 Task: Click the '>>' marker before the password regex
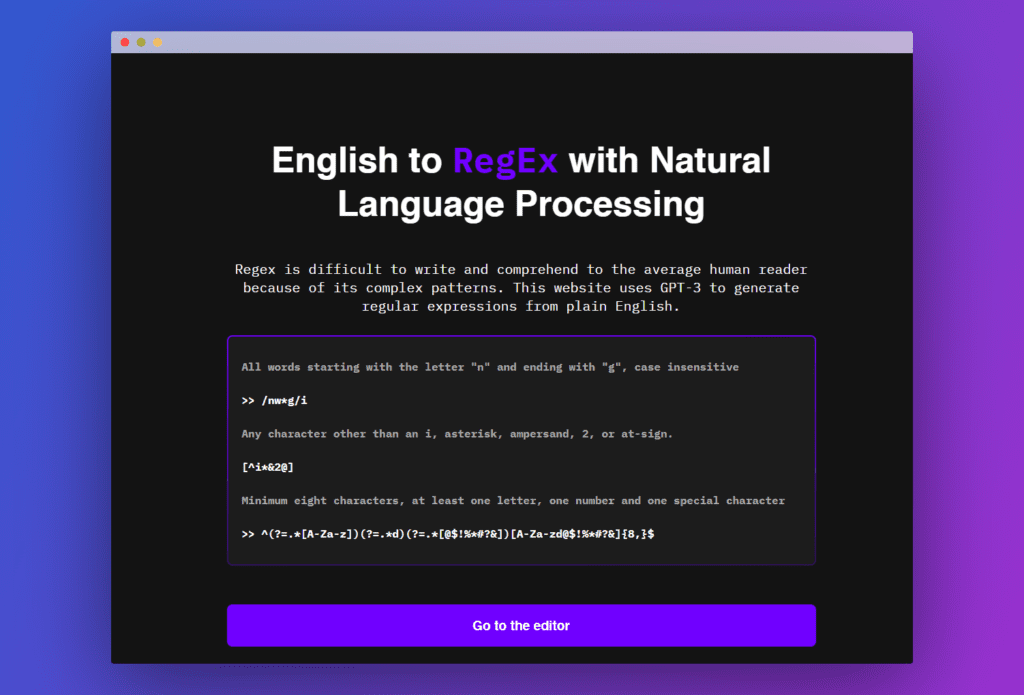(246, 534)
